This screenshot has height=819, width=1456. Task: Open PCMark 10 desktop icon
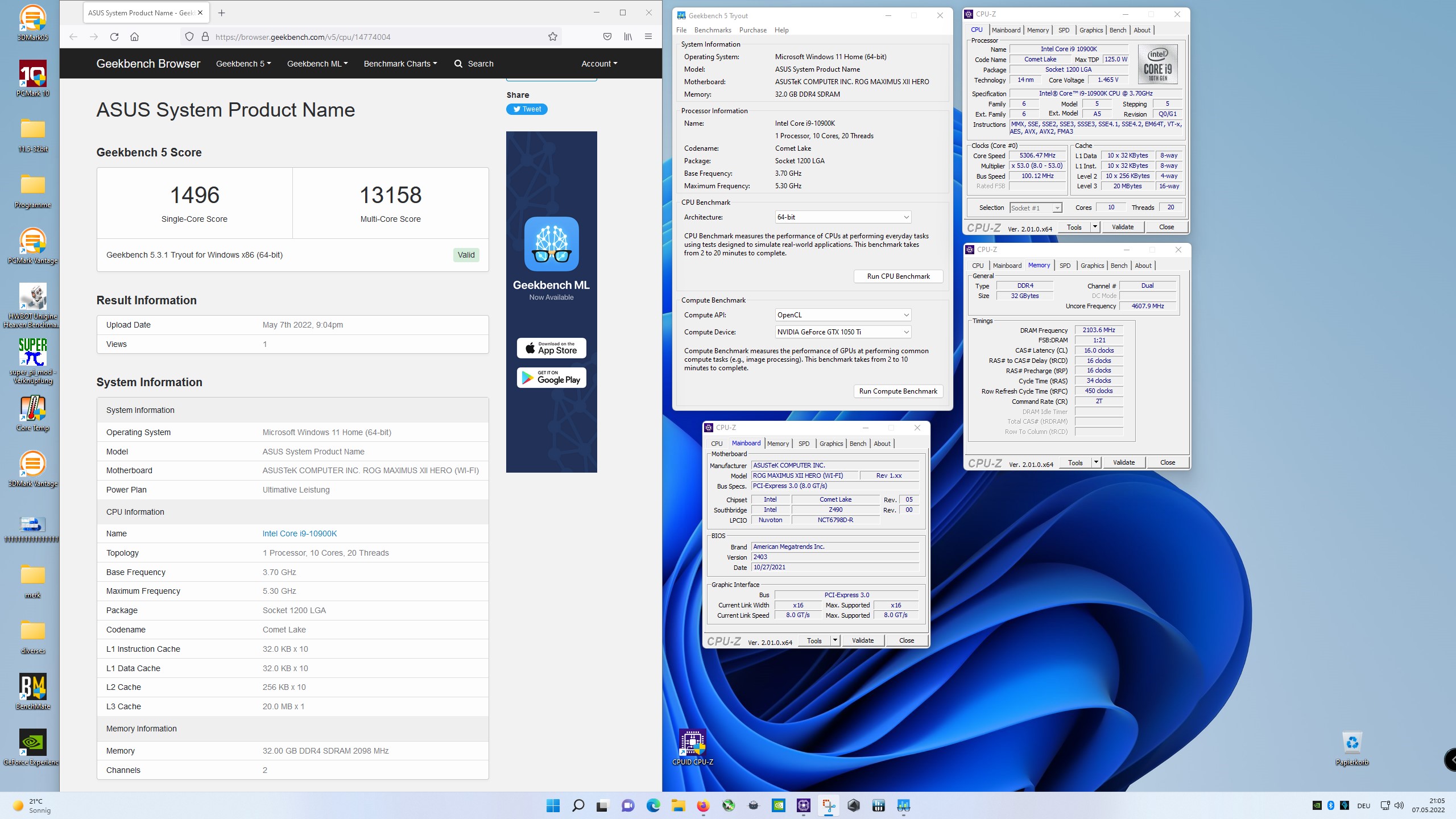pos(32,78)
